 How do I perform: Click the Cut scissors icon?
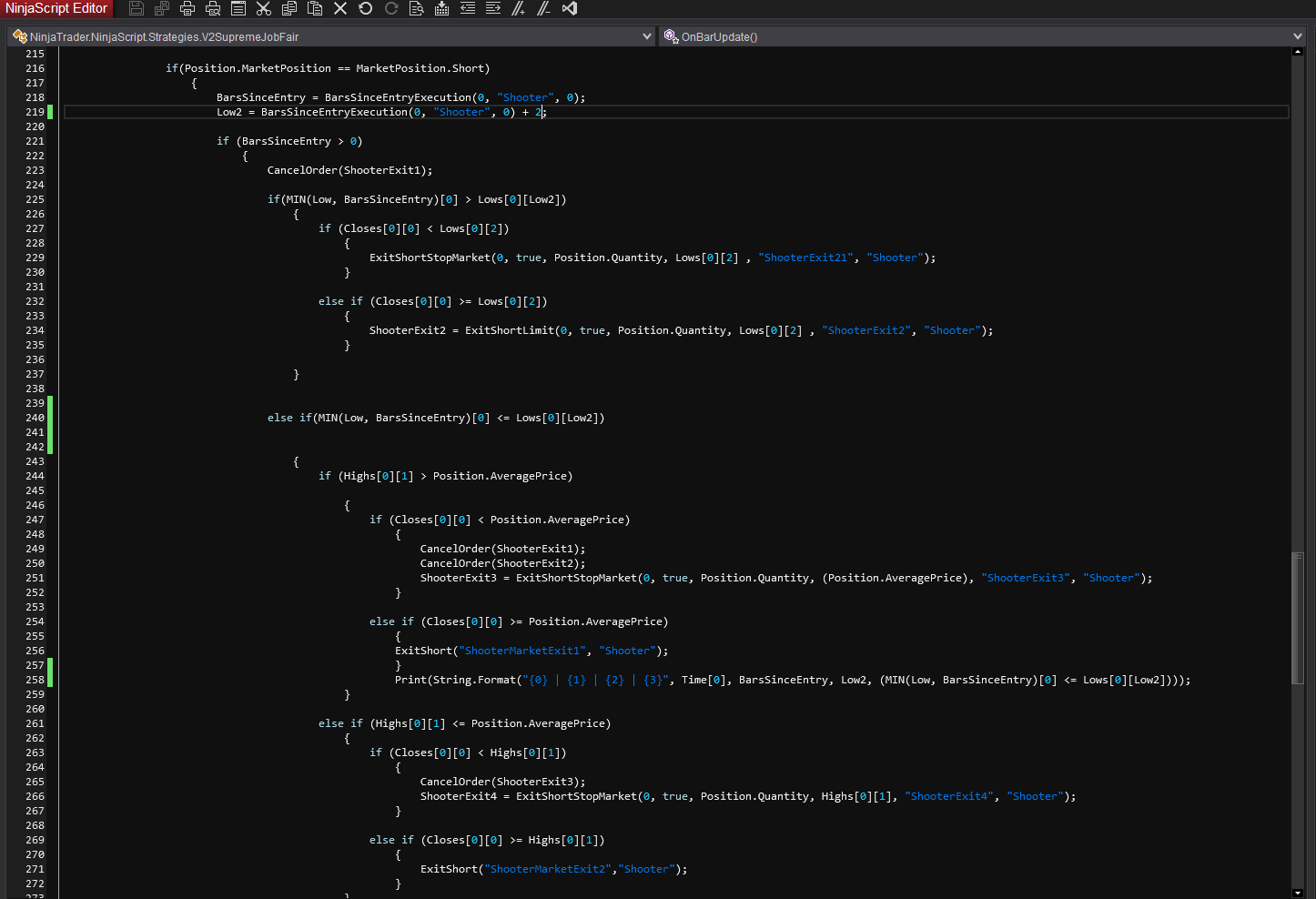click(264, 8)
